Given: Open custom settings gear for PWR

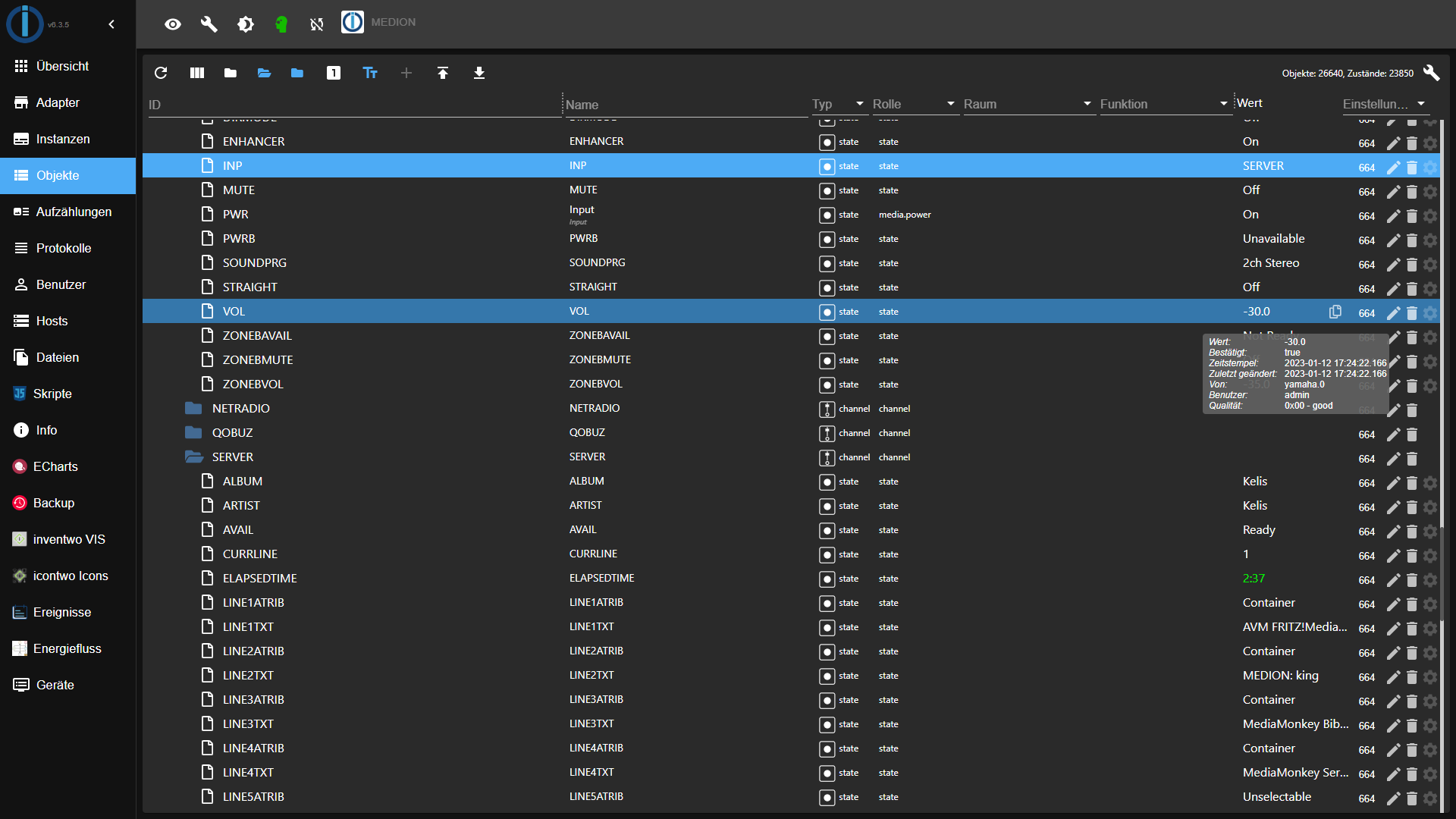Looking at the screenshot, I should 1430,216.
